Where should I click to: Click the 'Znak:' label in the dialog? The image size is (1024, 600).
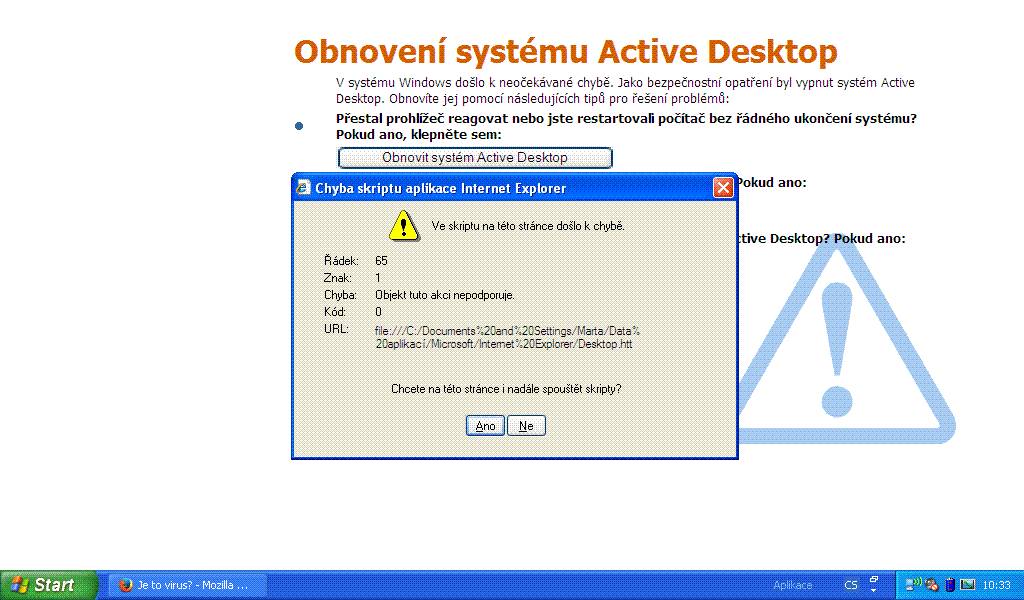(338, 278)
